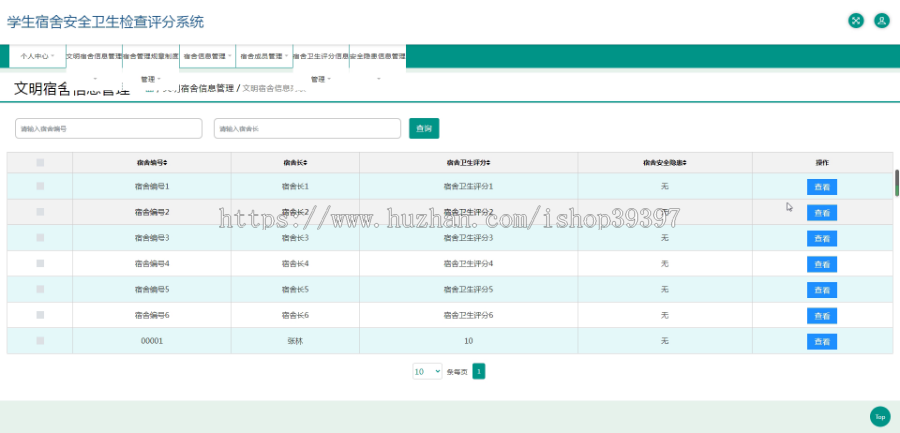Check the row for 宿舍编号1

point(40,186)
